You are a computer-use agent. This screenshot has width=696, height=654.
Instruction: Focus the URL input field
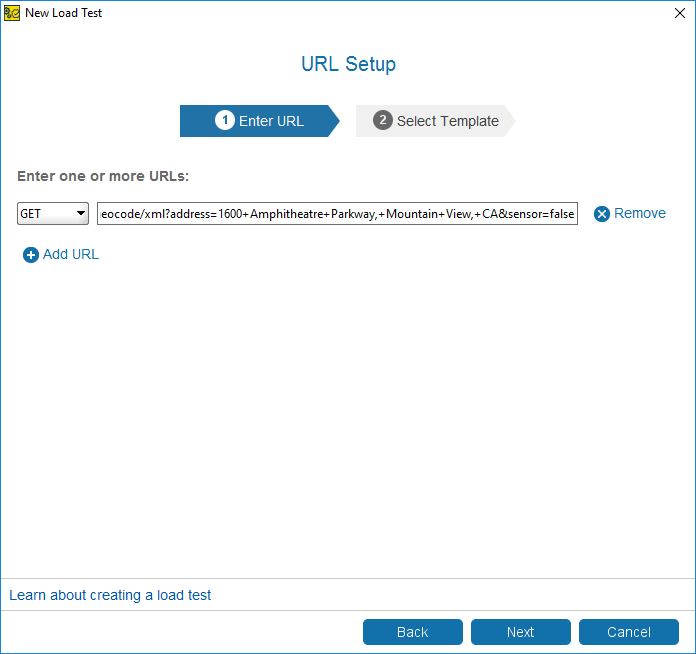click(337, 214)
